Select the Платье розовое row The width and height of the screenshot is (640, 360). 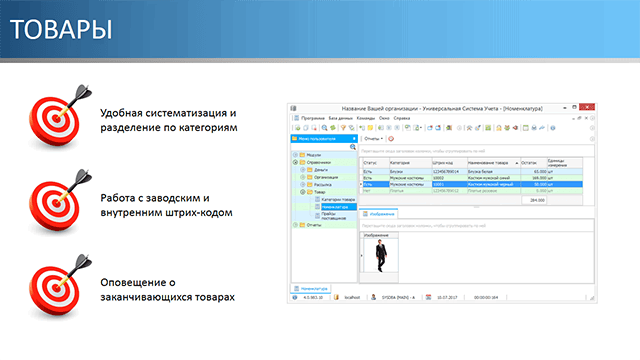tap(472, 191)
